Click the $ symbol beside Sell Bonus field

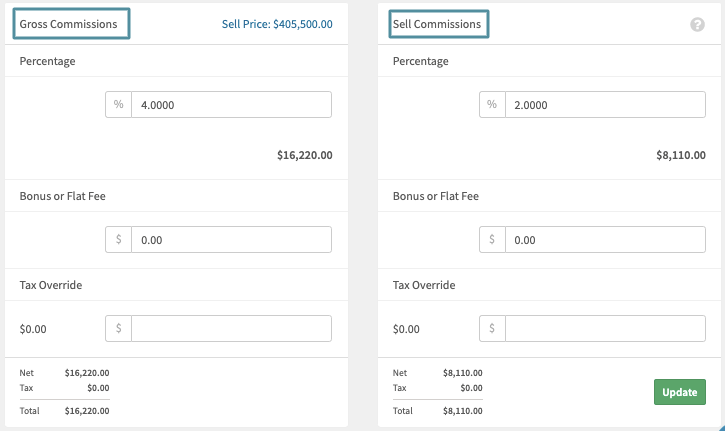click(492, 240)
